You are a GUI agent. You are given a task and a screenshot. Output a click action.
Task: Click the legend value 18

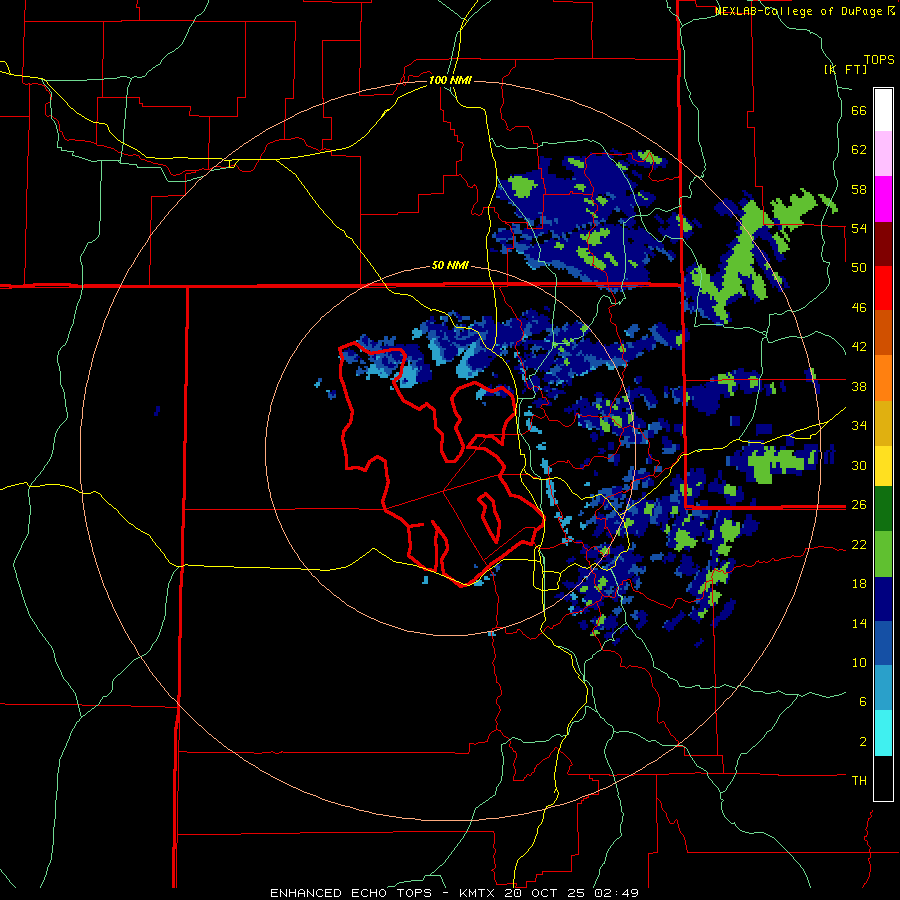click(859, 584)
